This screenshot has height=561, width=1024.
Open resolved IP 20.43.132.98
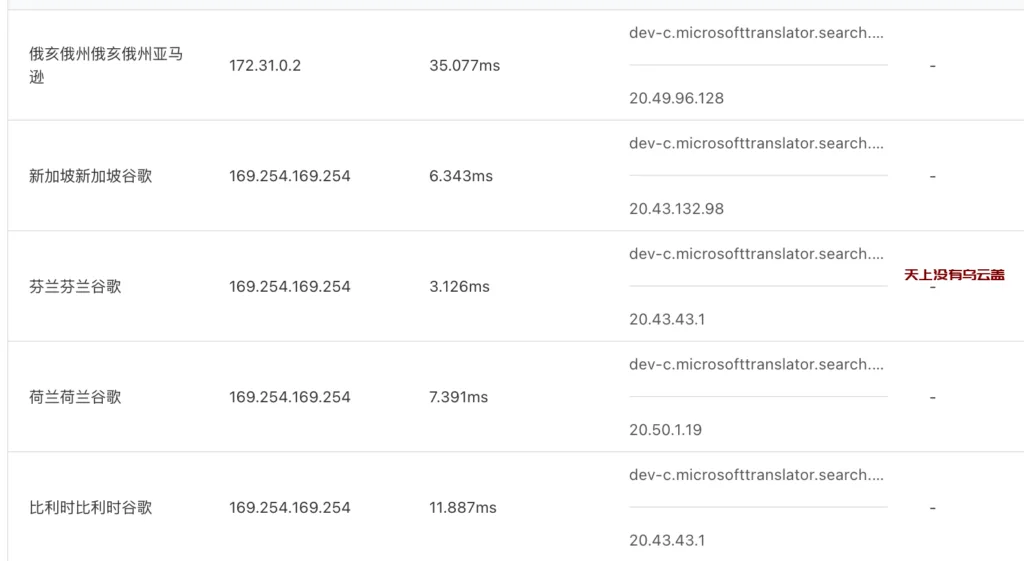(x=677, y=208)
